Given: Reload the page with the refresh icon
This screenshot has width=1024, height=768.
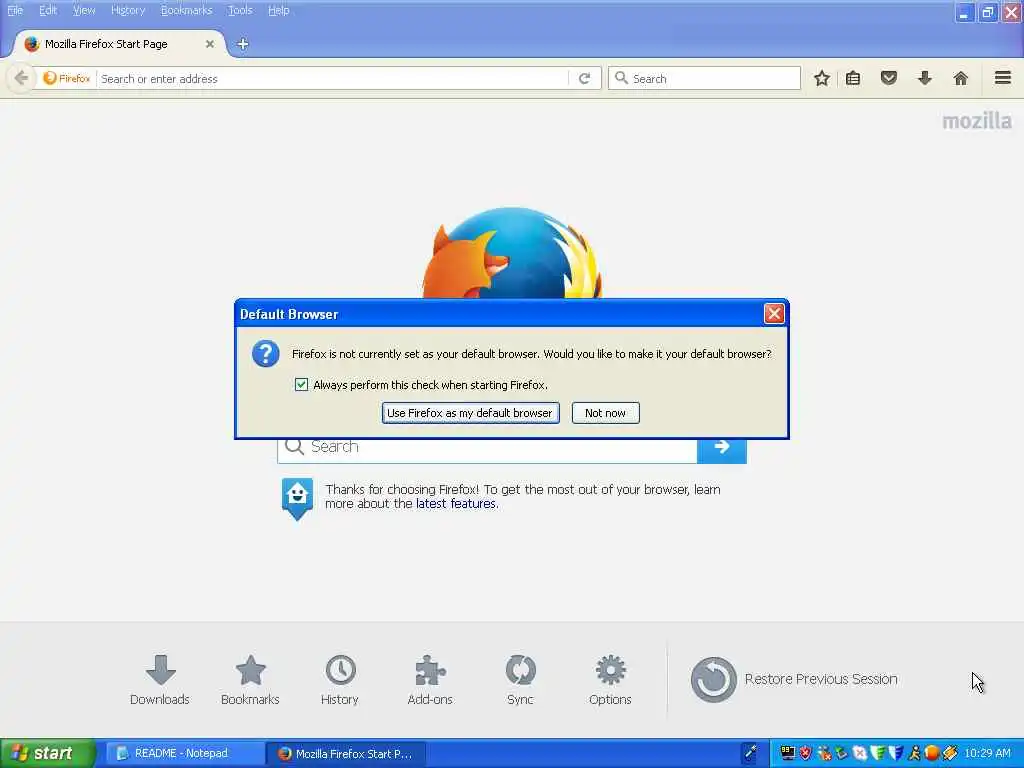Looking at the screenshot, I should click(x=584, y=78).
